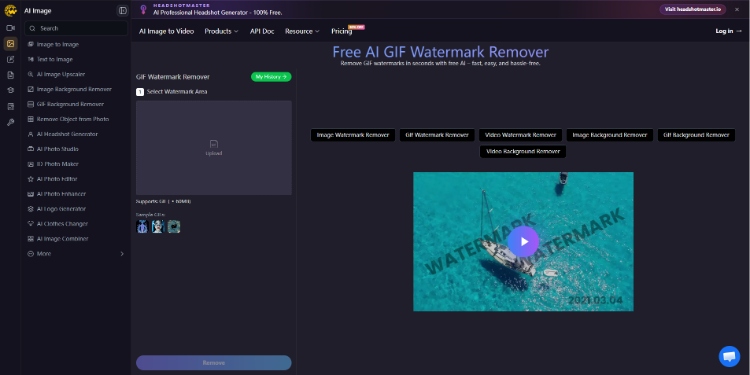
Task: Click the GIF upload drop area
Action: (214, 147)
